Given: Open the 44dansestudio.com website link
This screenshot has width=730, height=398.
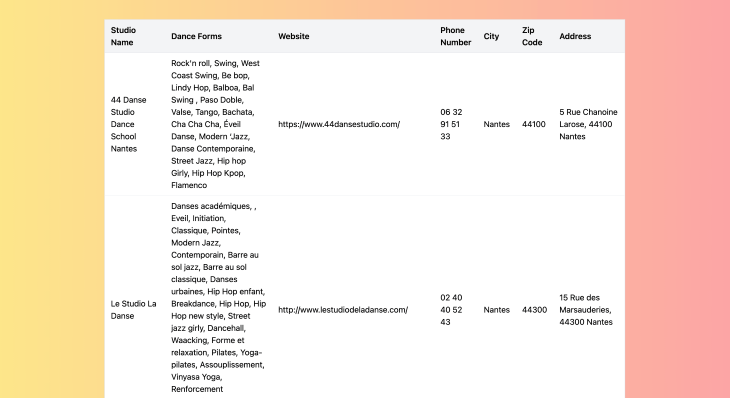Looking at the screenshot, I should 339,124.
